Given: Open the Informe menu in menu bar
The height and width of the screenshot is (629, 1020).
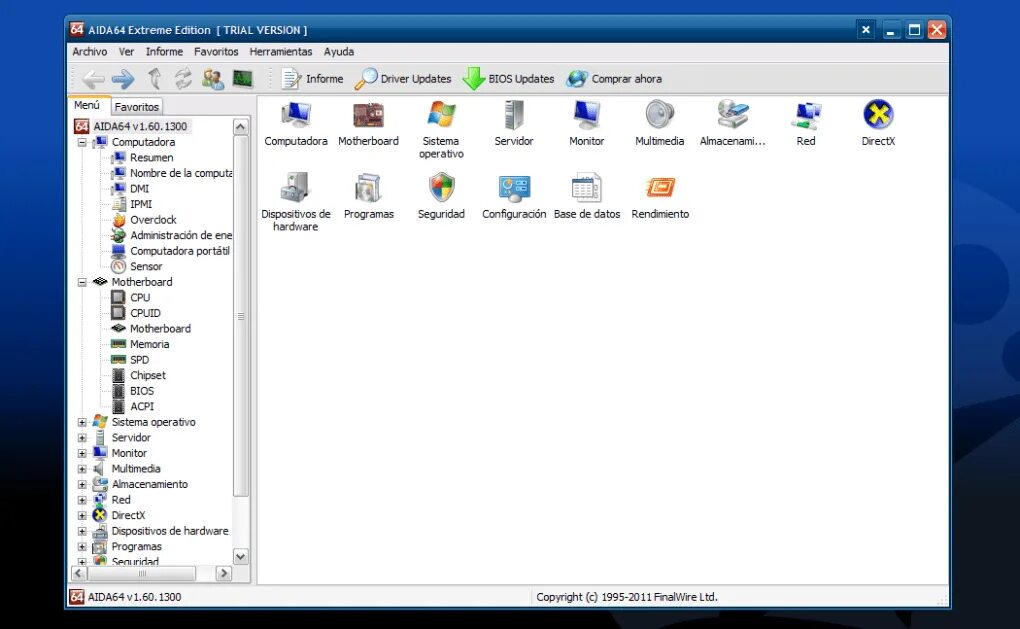Looking at the screenshot, I should click(164, 51).
